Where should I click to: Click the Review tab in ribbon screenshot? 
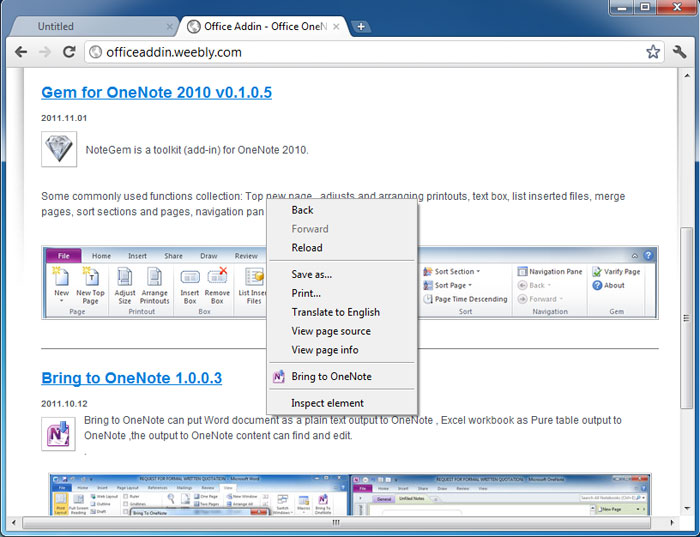tap(246, 256)
